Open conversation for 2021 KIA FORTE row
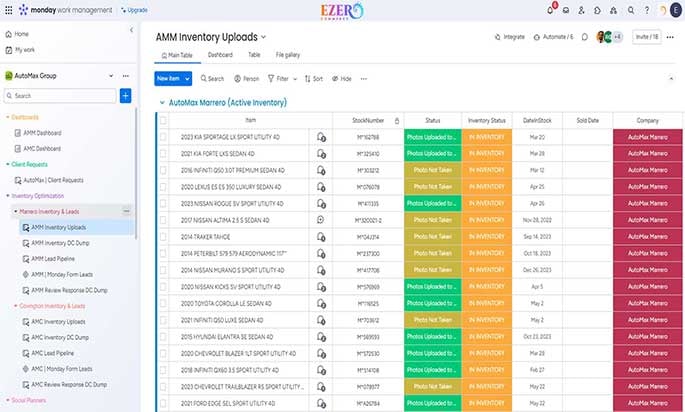 click(x=321, y=154)
